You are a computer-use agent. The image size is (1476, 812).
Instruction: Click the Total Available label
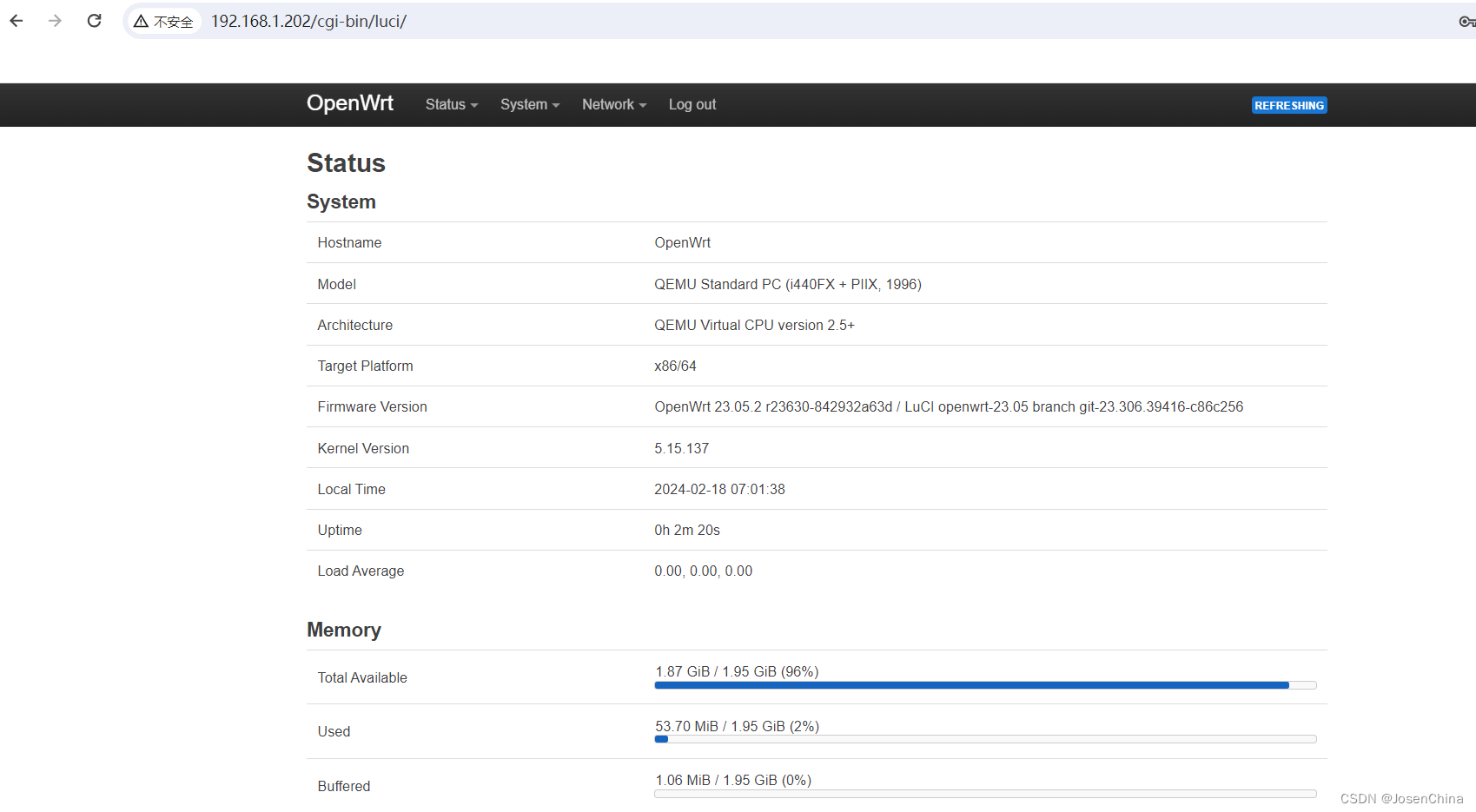[362, 677]
